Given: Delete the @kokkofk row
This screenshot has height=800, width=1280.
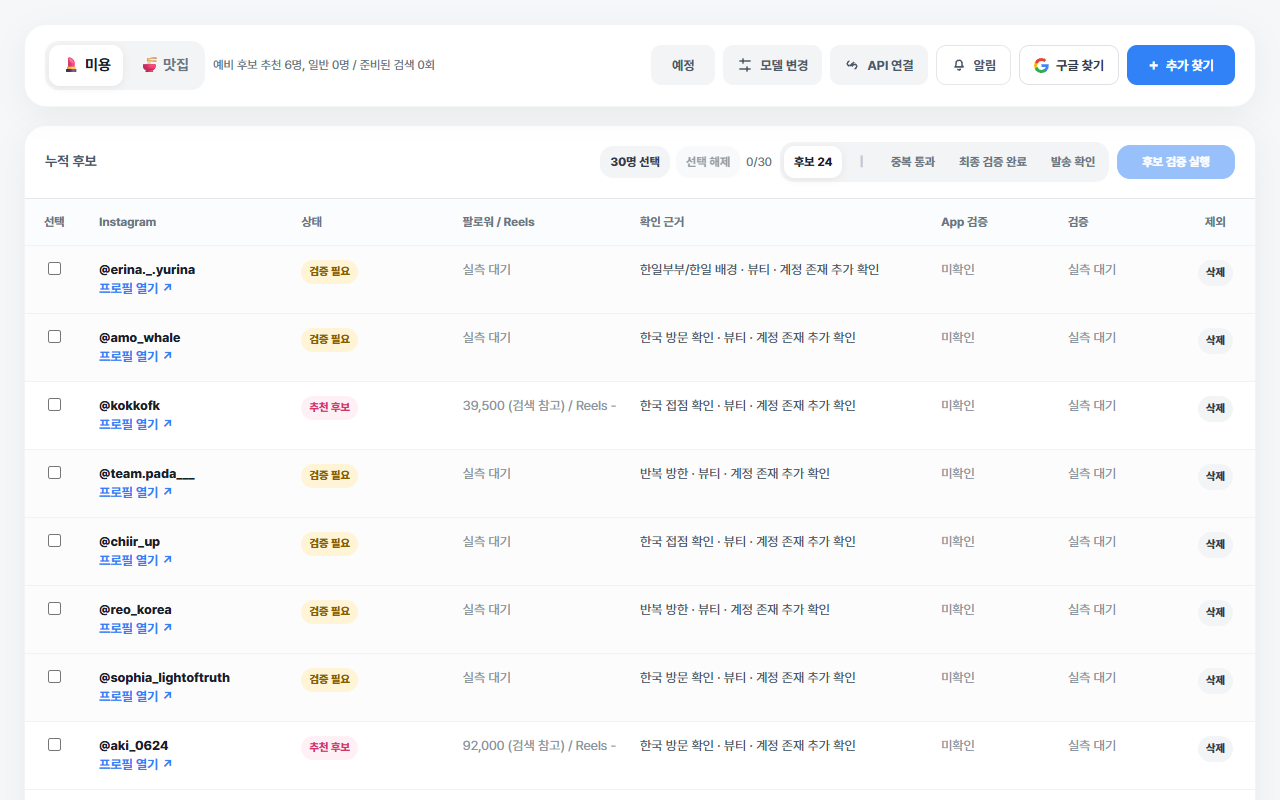Looking at the screenshot, I should [x=1215, y=409].
